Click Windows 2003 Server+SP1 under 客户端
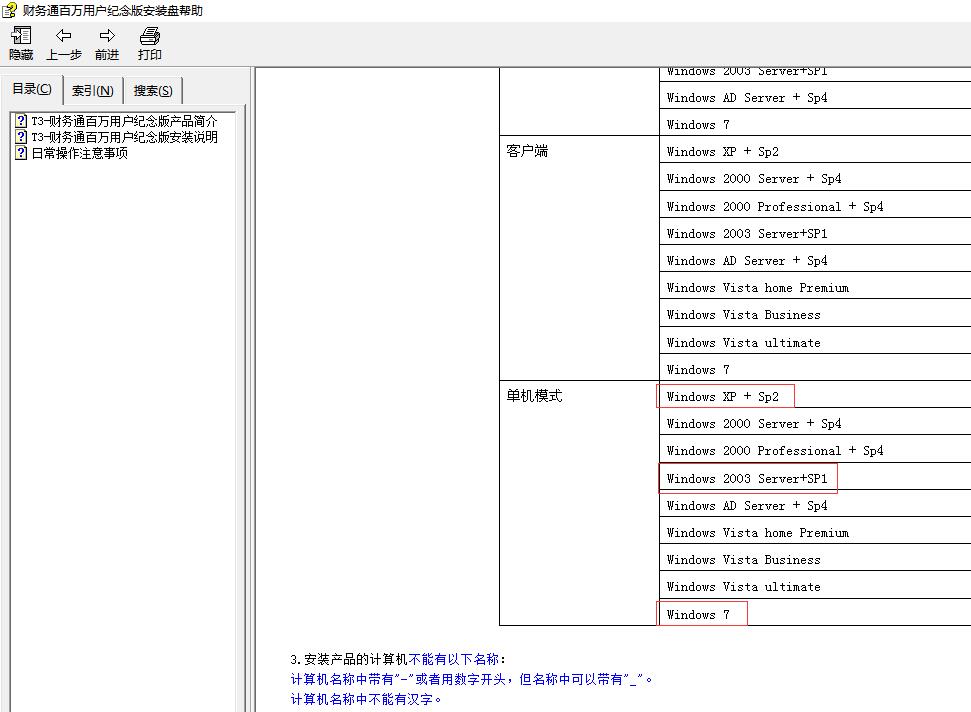The width and height of the screenshot is (971, 712). (747, 233)
